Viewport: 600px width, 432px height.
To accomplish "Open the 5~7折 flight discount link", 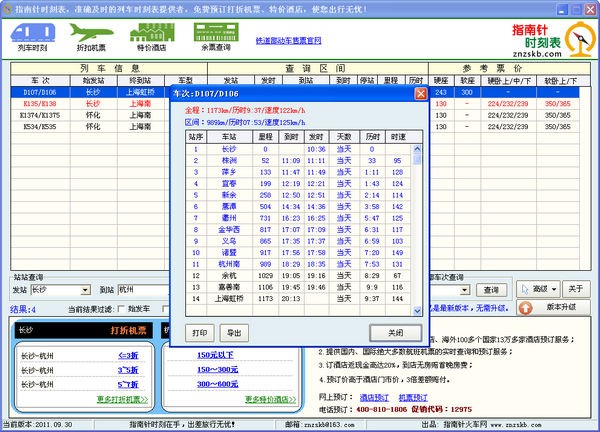I will tap(128, 385).
